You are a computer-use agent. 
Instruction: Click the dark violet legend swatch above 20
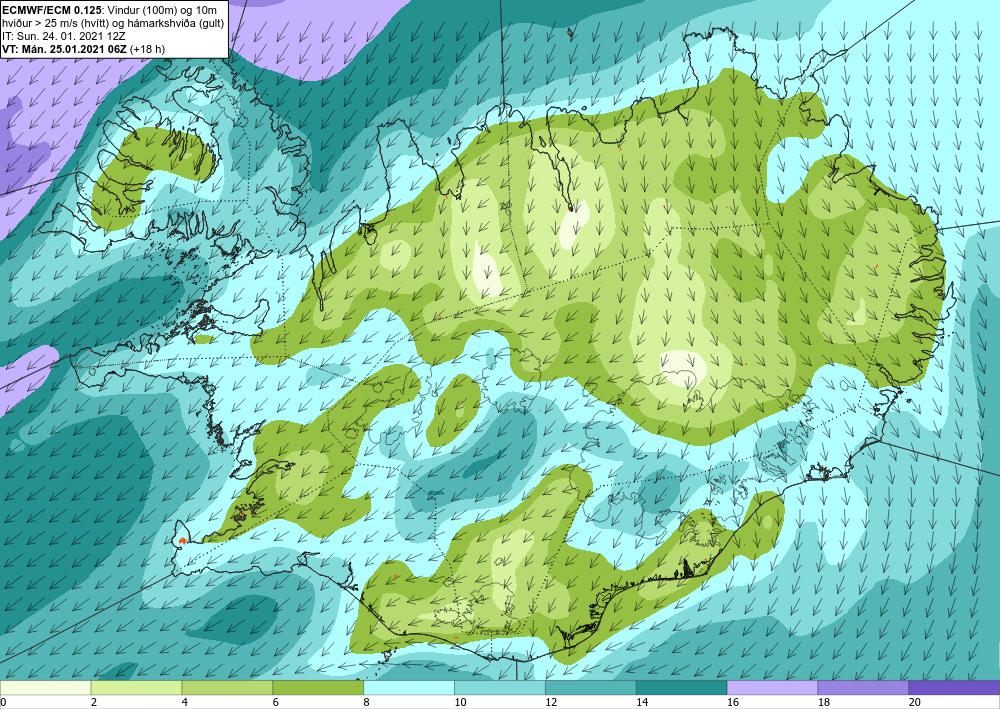955,688
